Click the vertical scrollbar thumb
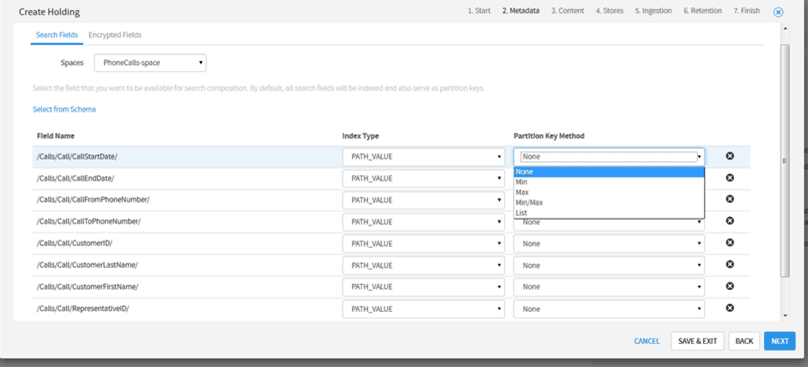The width and height of the screenshot is (808, 367). 785,160
